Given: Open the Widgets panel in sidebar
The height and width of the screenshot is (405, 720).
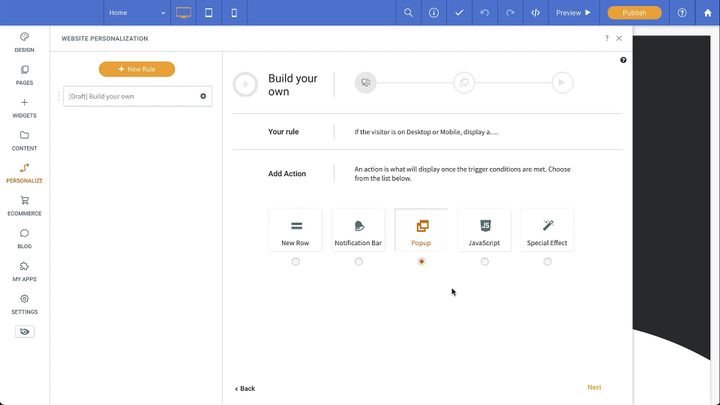Looking at the screenshot, I should [24, 108].
